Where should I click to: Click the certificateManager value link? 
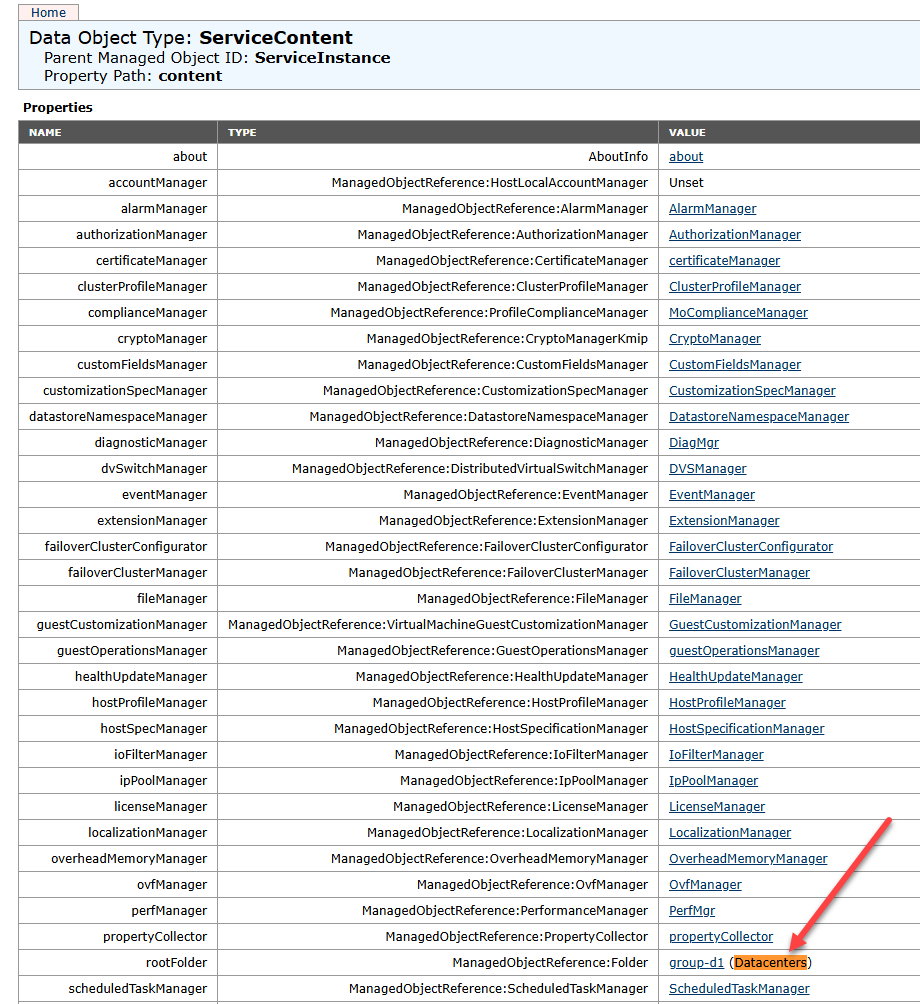(x=724, y=261)
